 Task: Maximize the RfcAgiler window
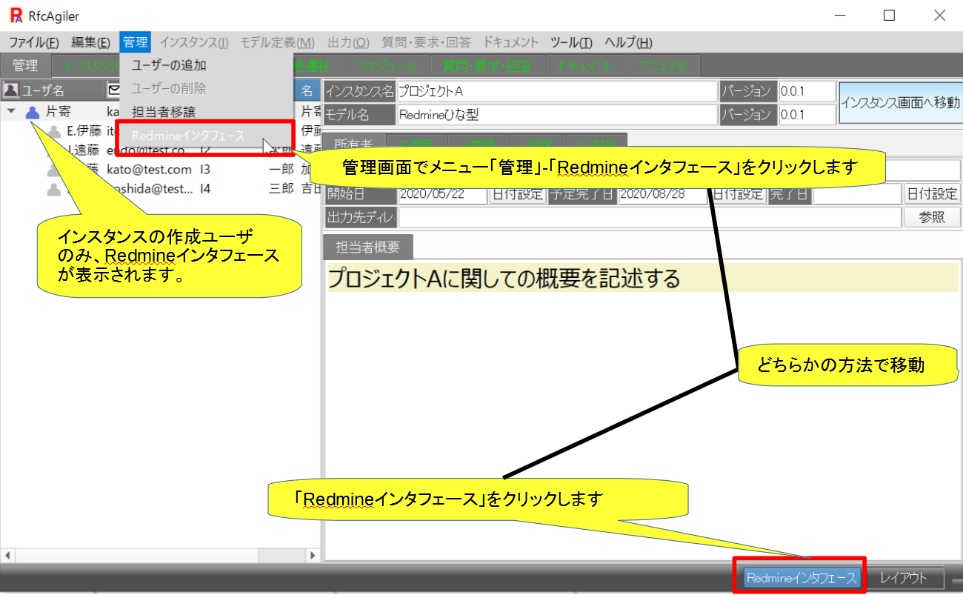pos(889,15)
